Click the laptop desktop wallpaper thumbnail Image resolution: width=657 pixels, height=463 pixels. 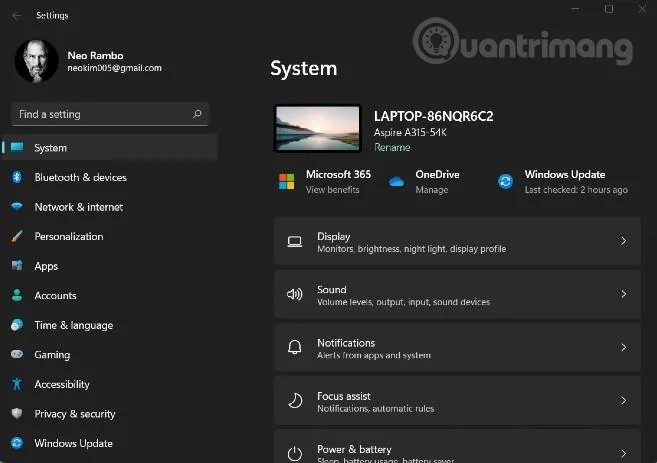tap(318, 128)
